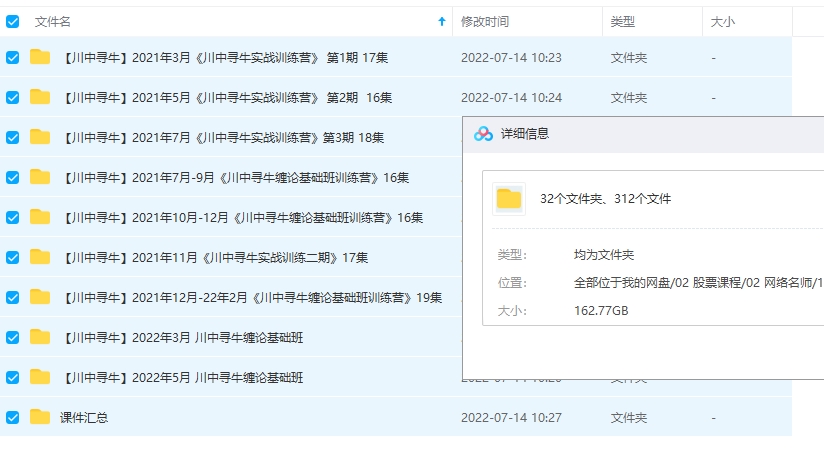Click 详细信息 dialog title

(x=524, y=134)
